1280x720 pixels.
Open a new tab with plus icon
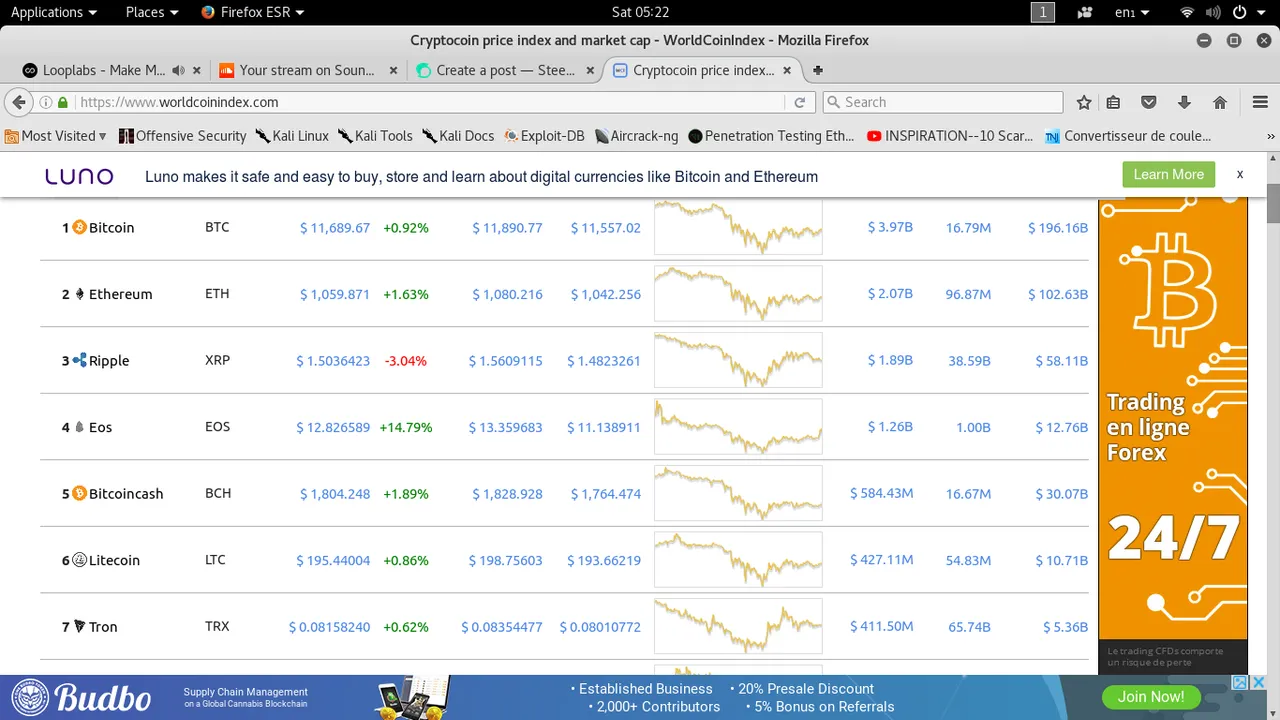point(818,70)
